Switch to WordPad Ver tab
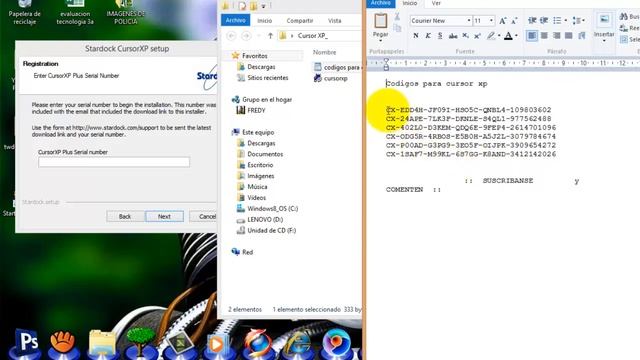The height and width of the screenshot is (360, 640). [436, 3]
